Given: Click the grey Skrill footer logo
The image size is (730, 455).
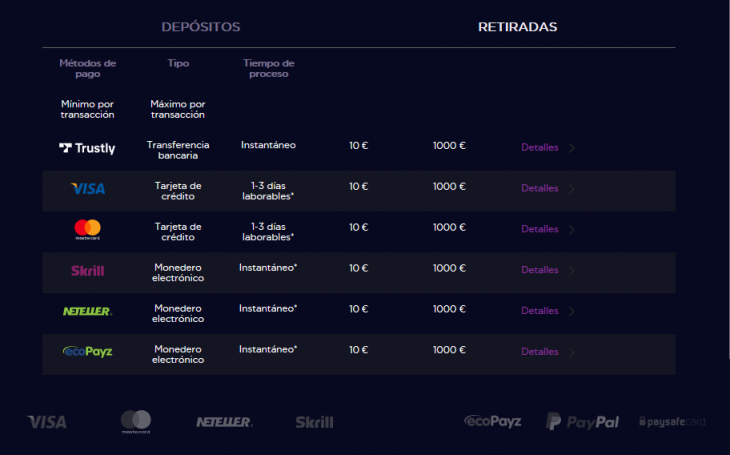Looking at the screenshot, I should 314,422.
